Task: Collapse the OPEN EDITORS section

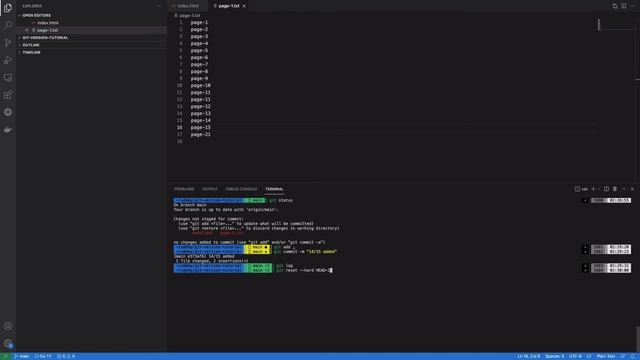Action: coord(92,15)
